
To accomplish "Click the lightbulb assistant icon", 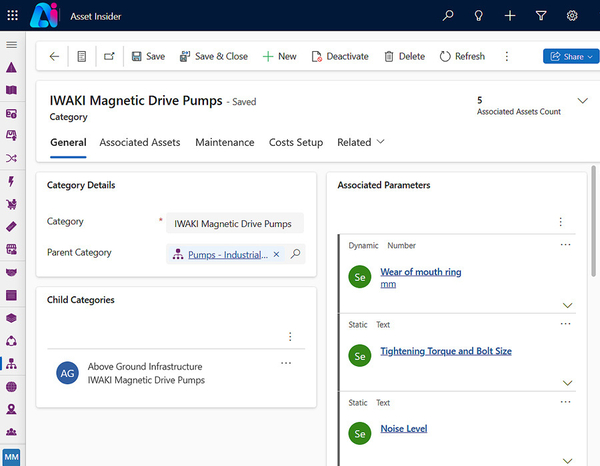I will coord(479,16).
